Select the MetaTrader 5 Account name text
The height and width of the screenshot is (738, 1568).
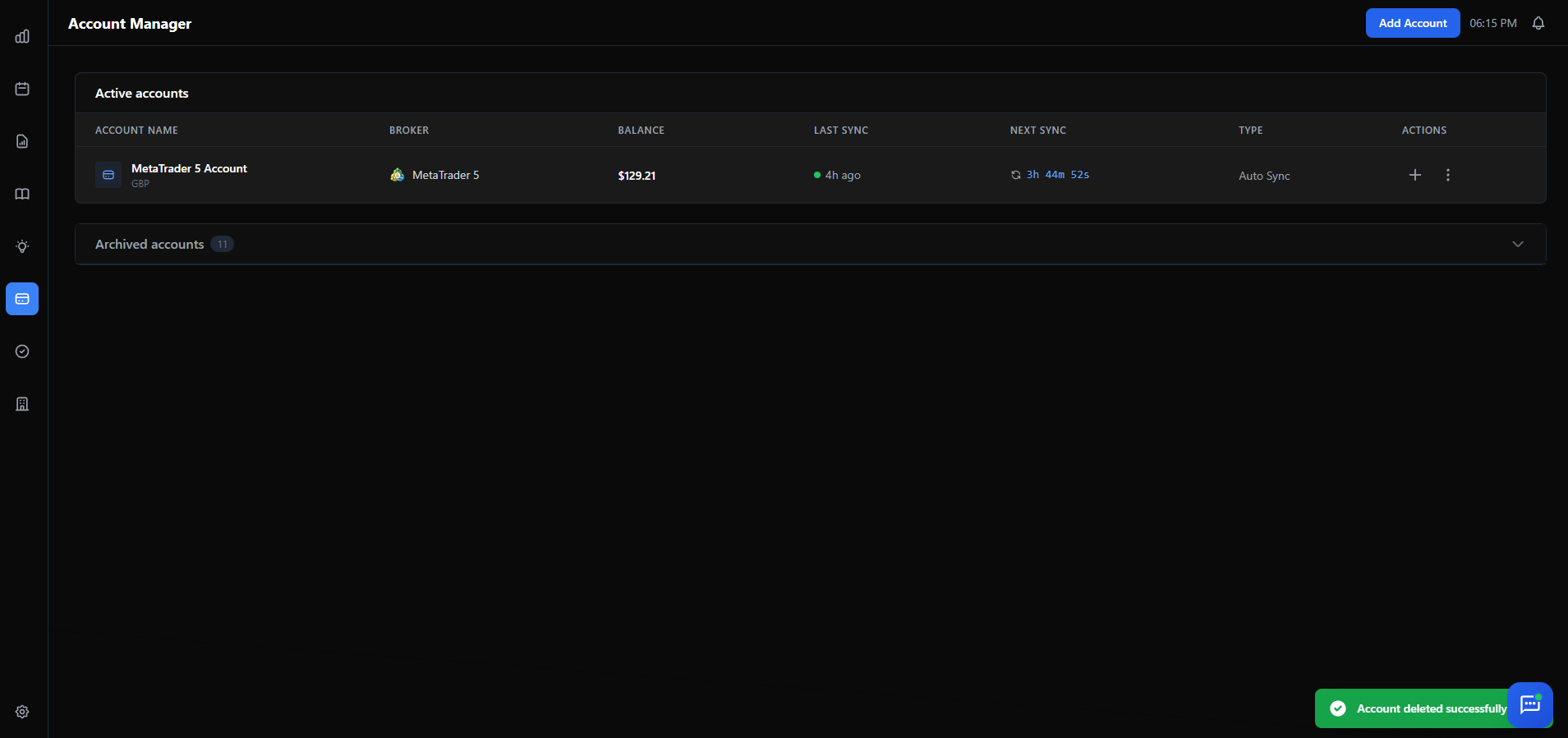(189, 168)
